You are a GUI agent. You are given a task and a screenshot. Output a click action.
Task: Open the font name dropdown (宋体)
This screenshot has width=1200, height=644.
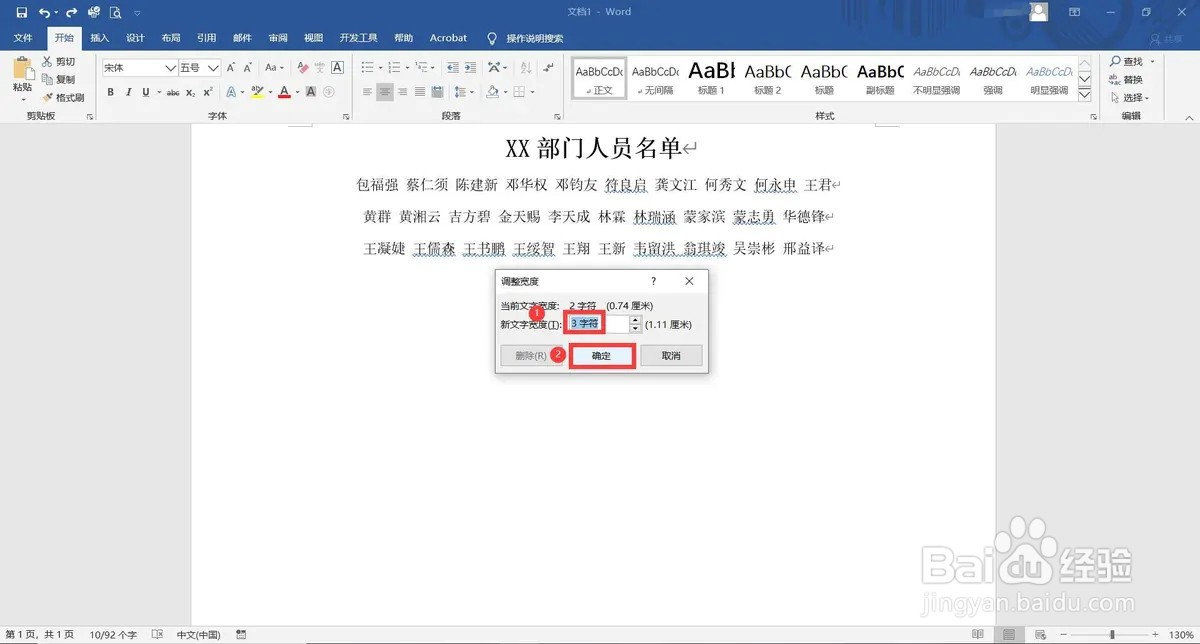170,67
